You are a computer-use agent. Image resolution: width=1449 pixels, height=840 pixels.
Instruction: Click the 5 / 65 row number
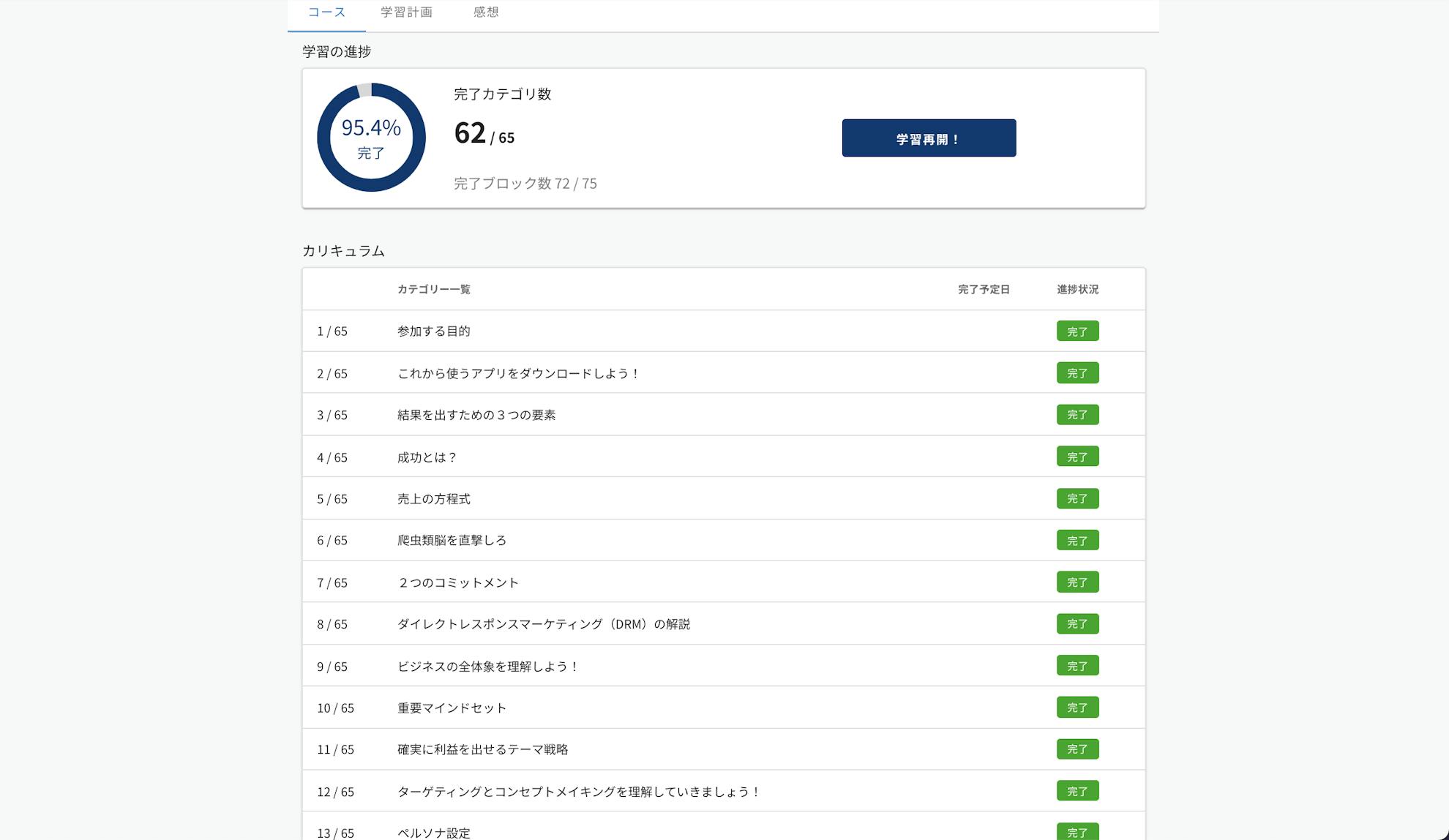coord(332,499)
